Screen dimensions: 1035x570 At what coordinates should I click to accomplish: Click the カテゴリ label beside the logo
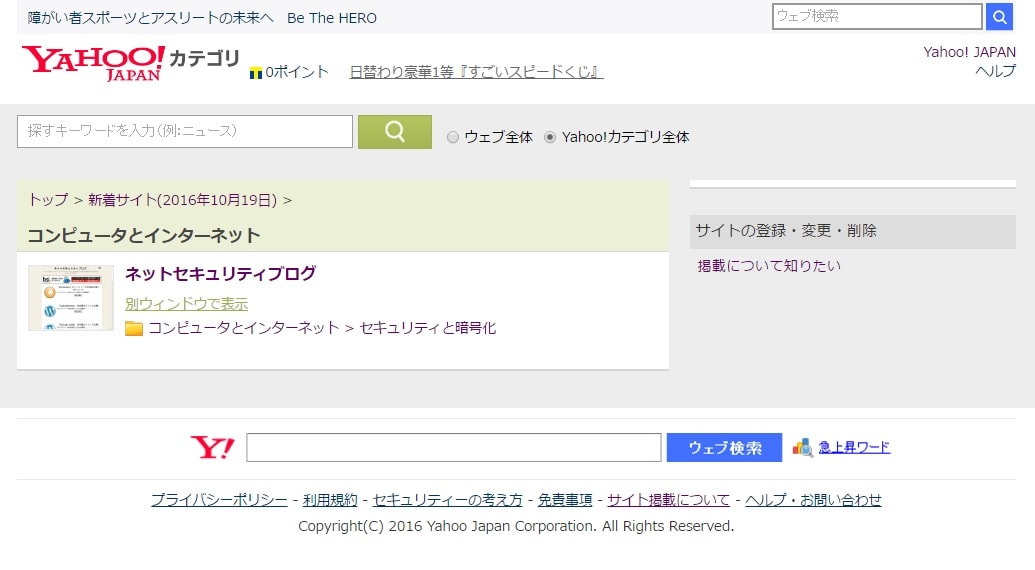[x=204, y=59]
